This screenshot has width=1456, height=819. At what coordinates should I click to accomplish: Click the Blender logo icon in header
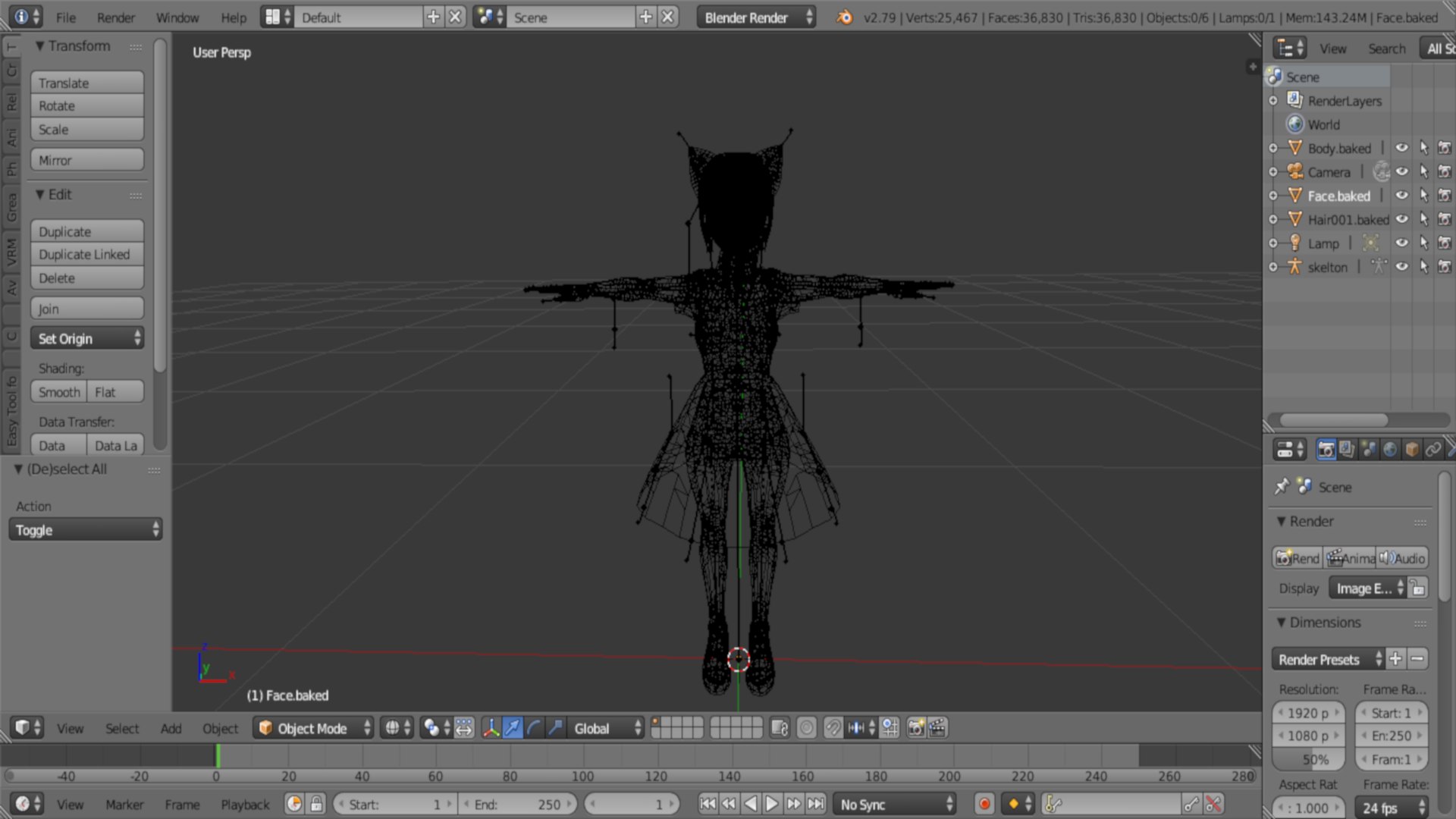tap(844, 17)
